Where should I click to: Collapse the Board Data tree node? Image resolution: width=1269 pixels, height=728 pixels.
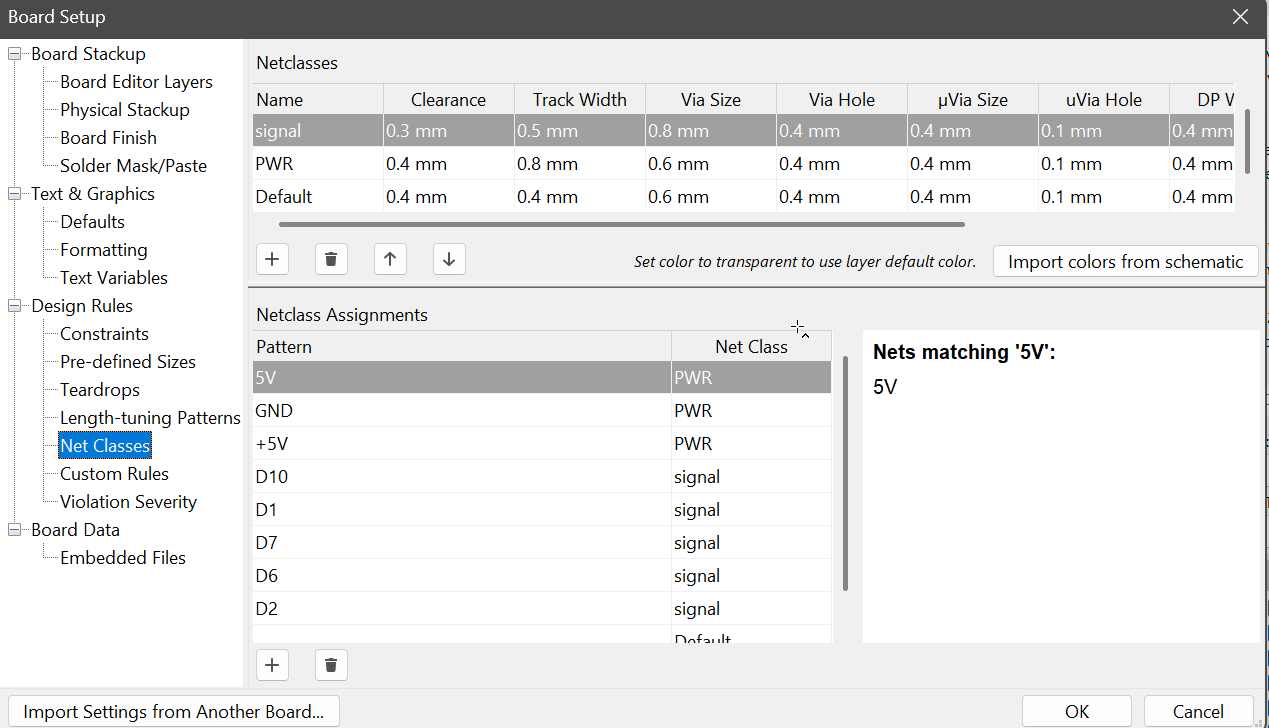(15, 530)
